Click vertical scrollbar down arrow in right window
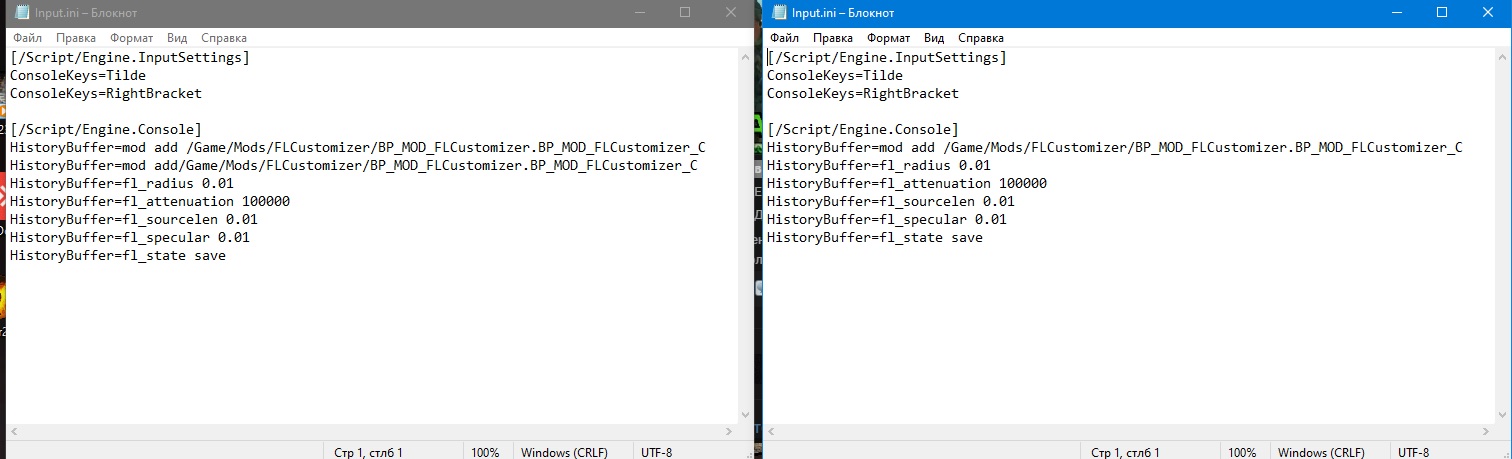Viewport: 1512px width, 459px height. (1502, 415)
